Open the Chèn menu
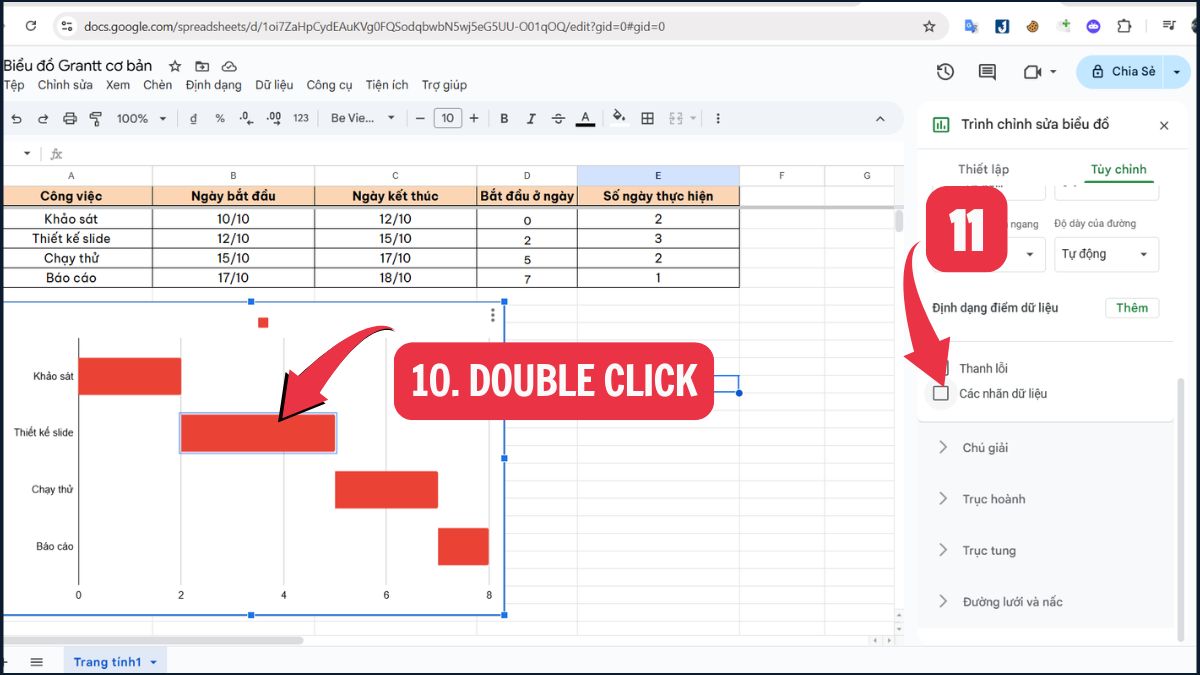 [x=157, y=85]
